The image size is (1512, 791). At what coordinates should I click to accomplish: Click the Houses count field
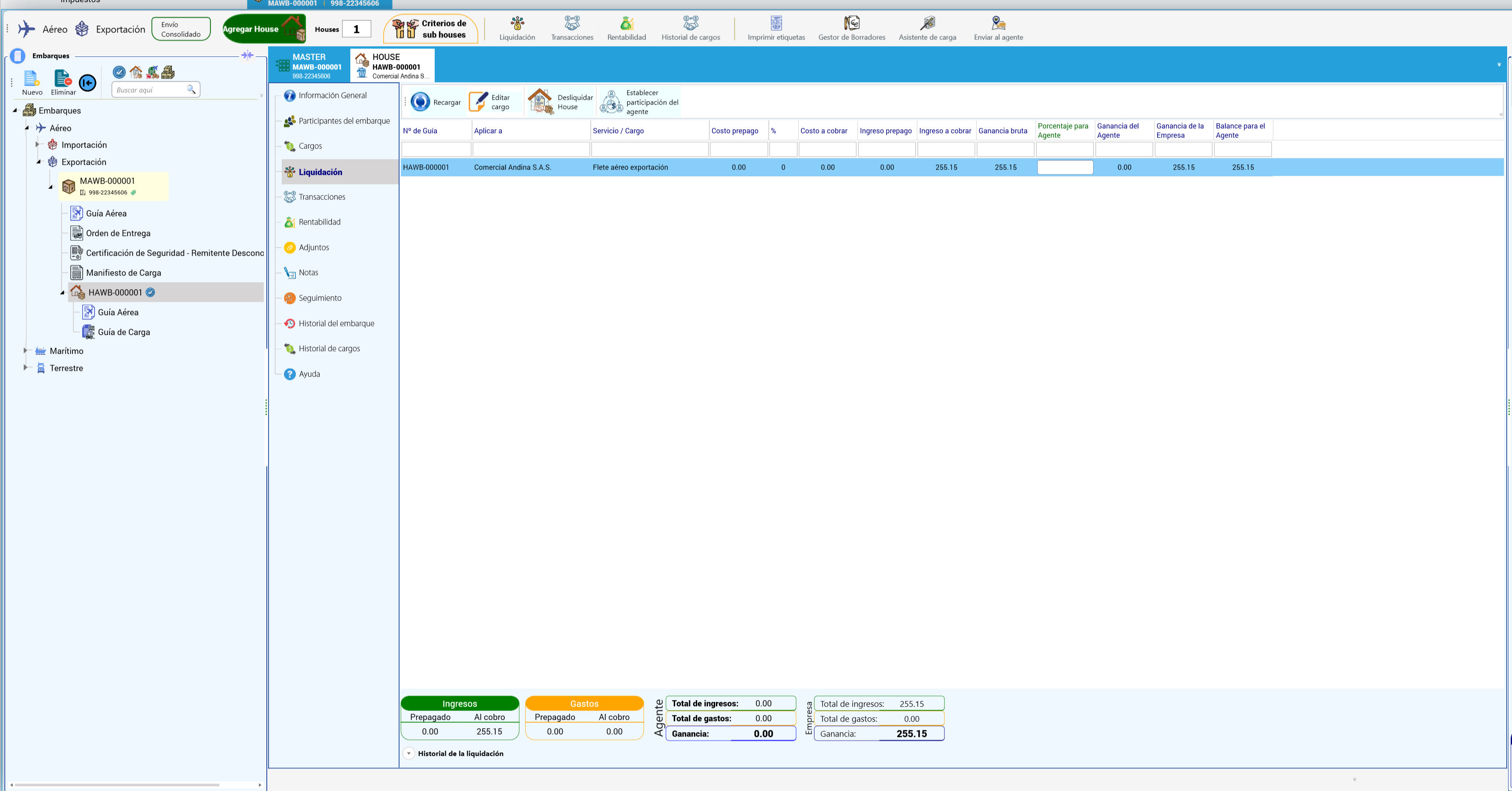pyautogui.click(x=356, y=29)
